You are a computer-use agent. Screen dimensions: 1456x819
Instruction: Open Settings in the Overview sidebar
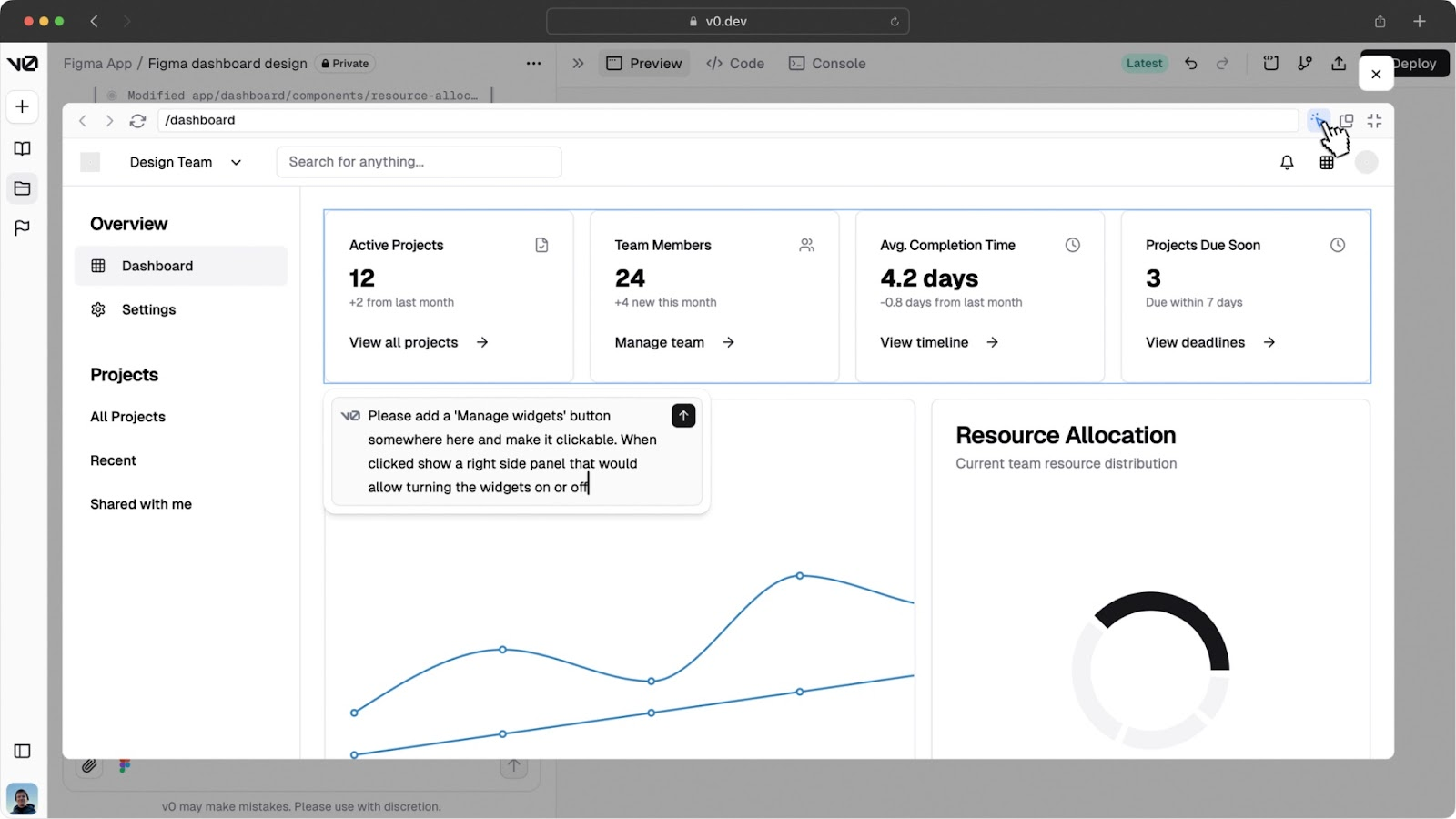click(x=148, y=309)
